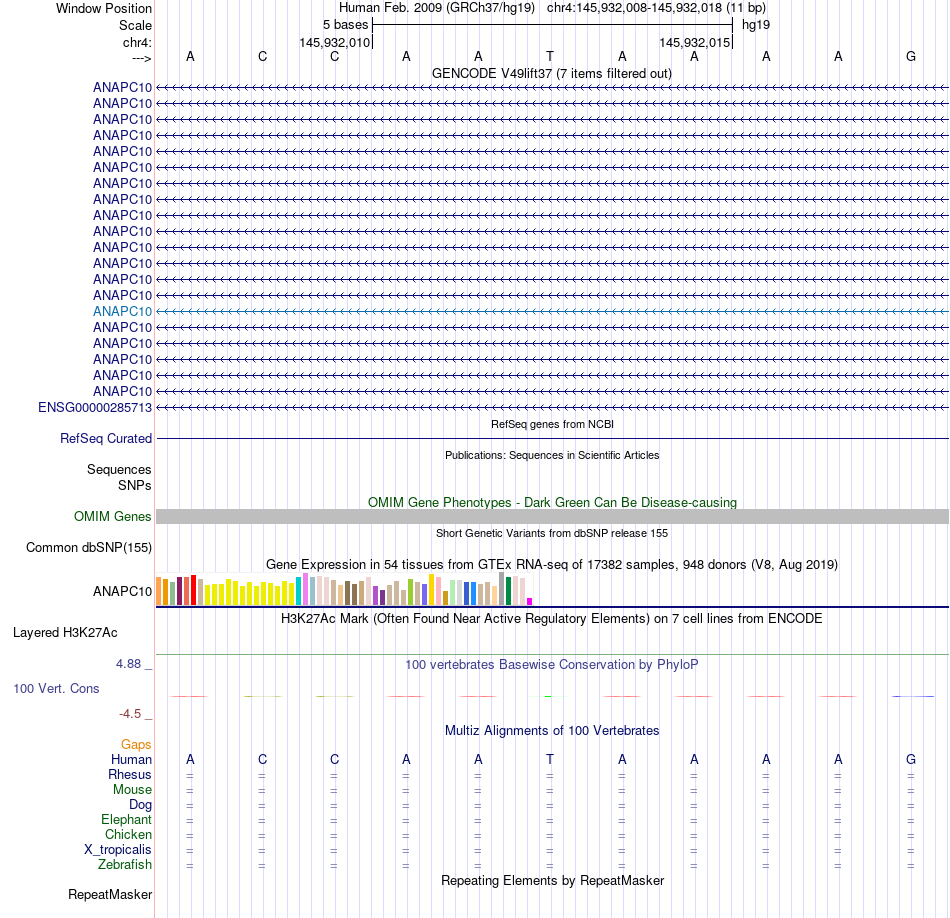The image size is (950, 918).
Task: Open the ENSG00000285713 gene label
Action: tap(95, 407)
